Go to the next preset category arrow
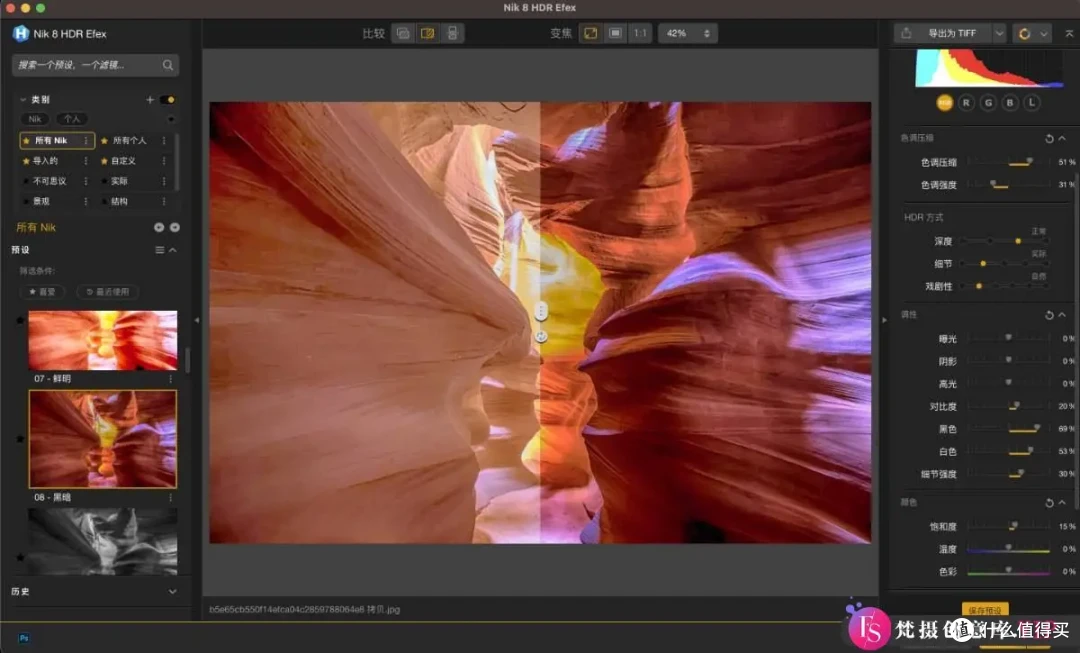Viewport: 1080px width, 653px height. [x=175, y=227]
